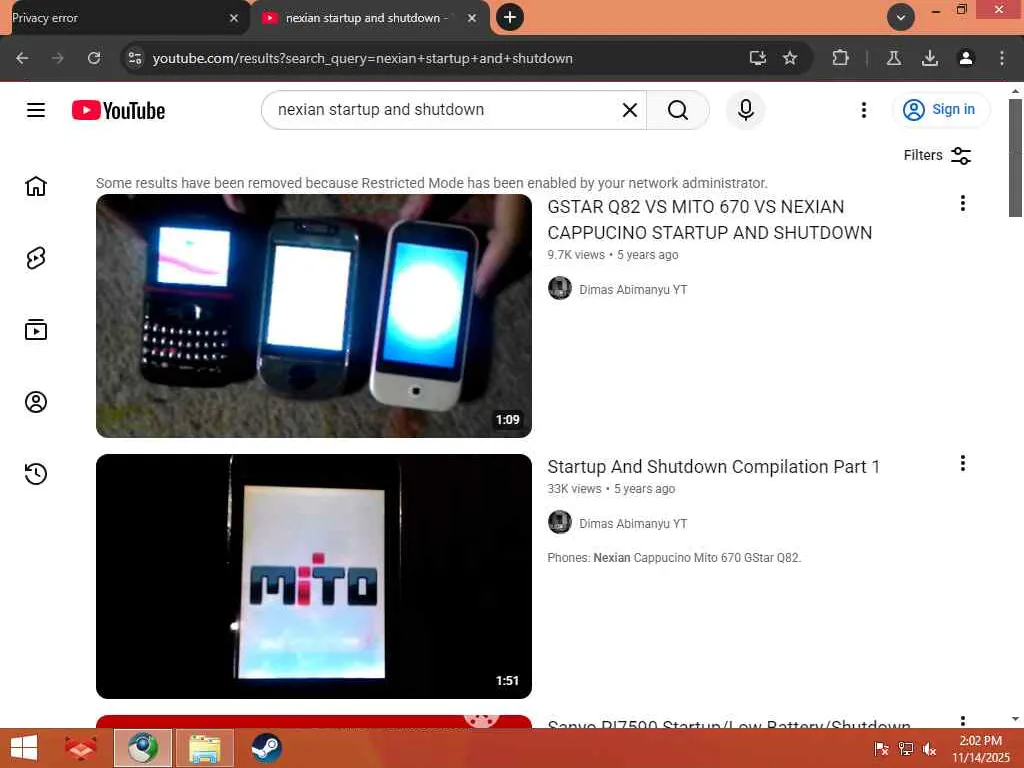Start voice search with microphone

746,110
